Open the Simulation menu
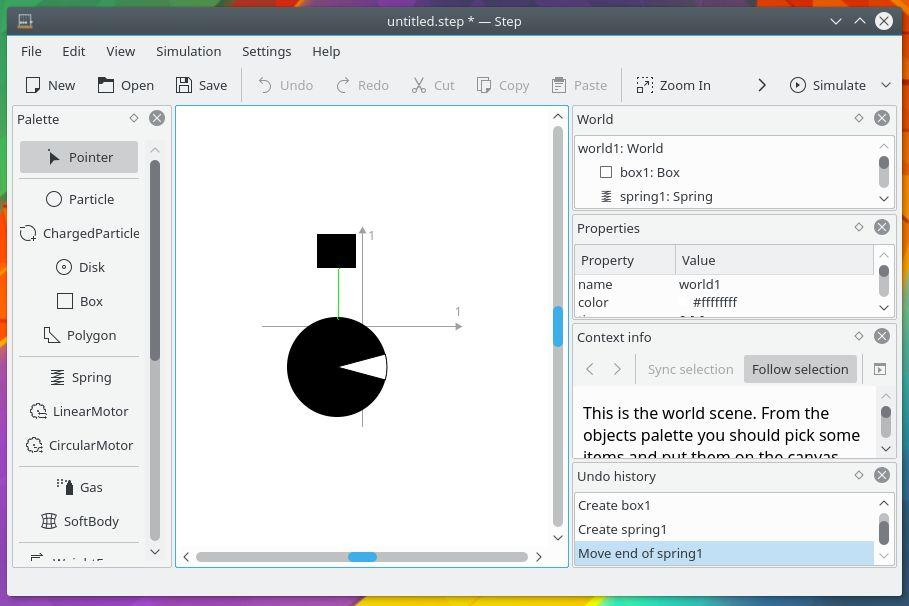This screenshot has width=909, height=606. point(188,51)
